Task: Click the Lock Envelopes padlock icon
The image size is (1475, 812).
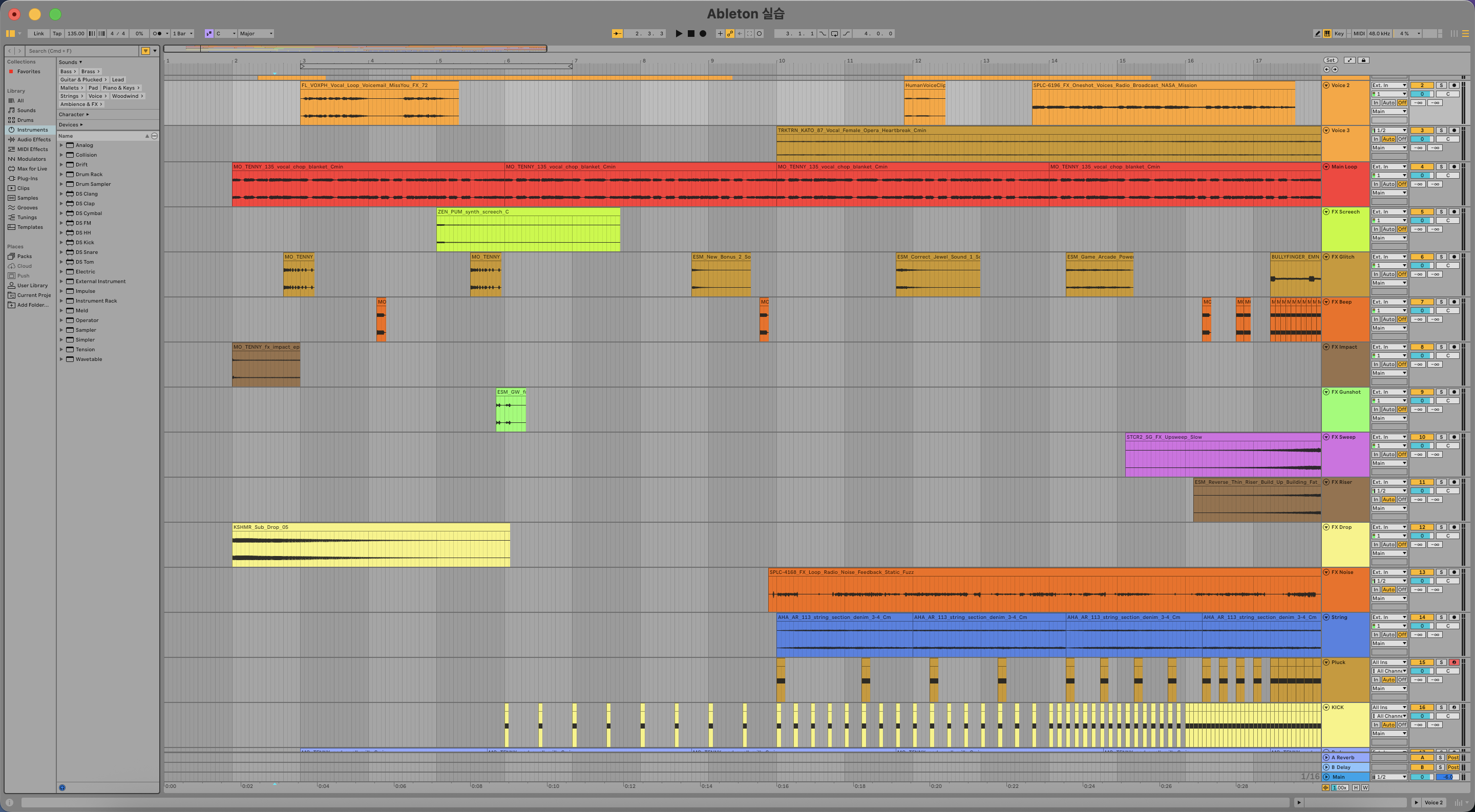Action: [1363, 60]
